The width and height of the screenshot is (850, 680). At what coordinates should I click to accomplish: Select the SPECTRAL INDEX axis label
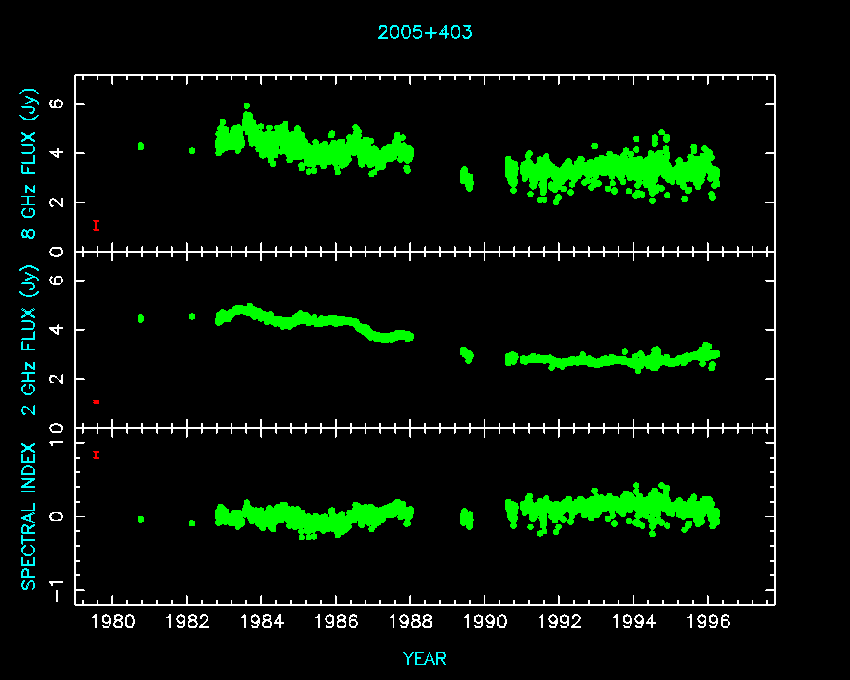pos(30,516)
